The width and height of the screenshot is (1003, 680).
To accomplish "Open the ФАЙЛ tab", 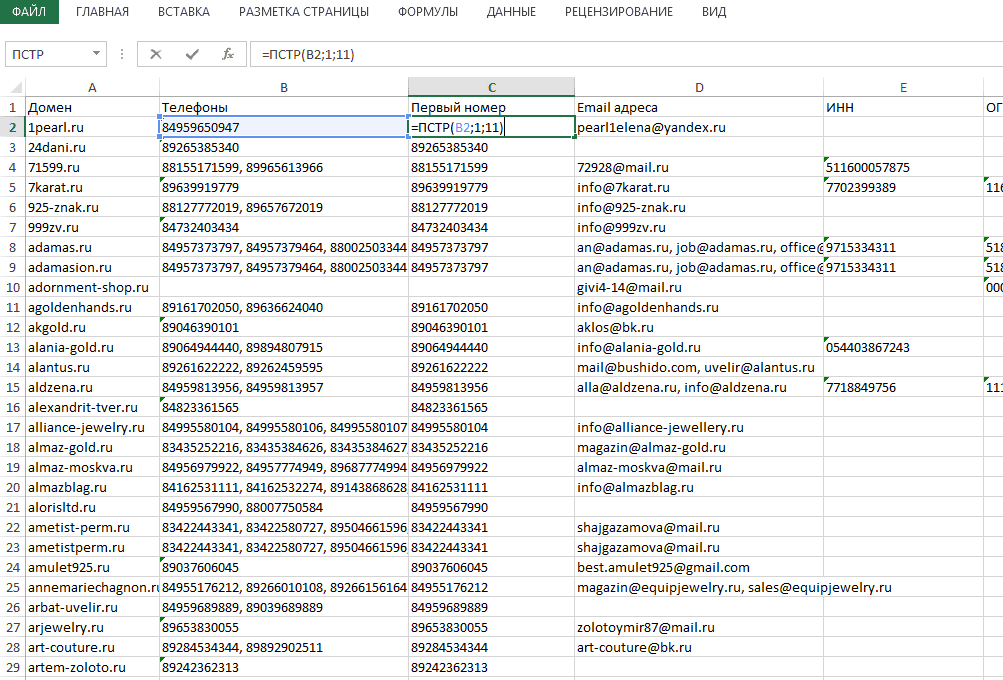I will (29, 12).
